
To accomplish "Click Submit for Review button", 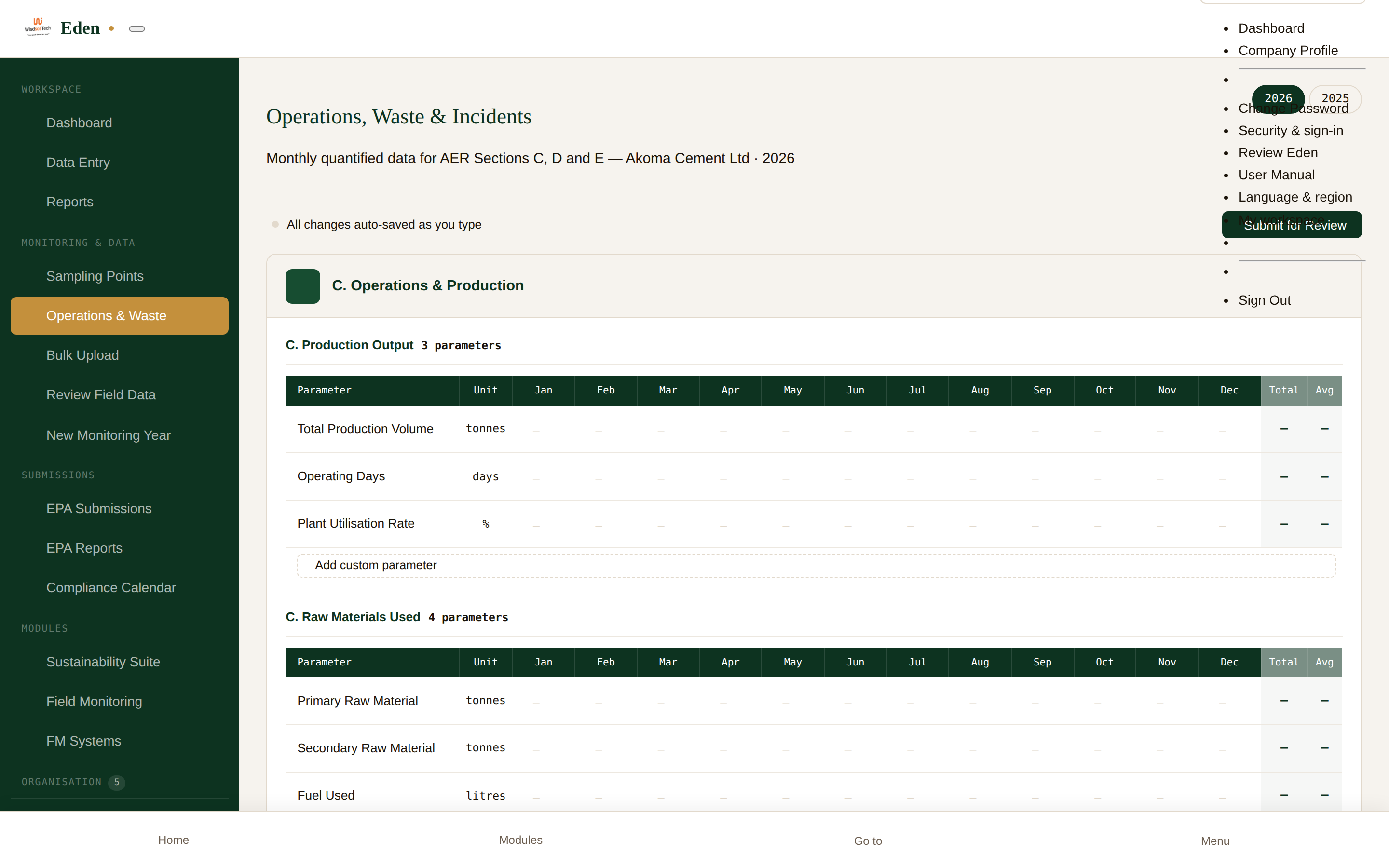I will [x=1292, y=225].
